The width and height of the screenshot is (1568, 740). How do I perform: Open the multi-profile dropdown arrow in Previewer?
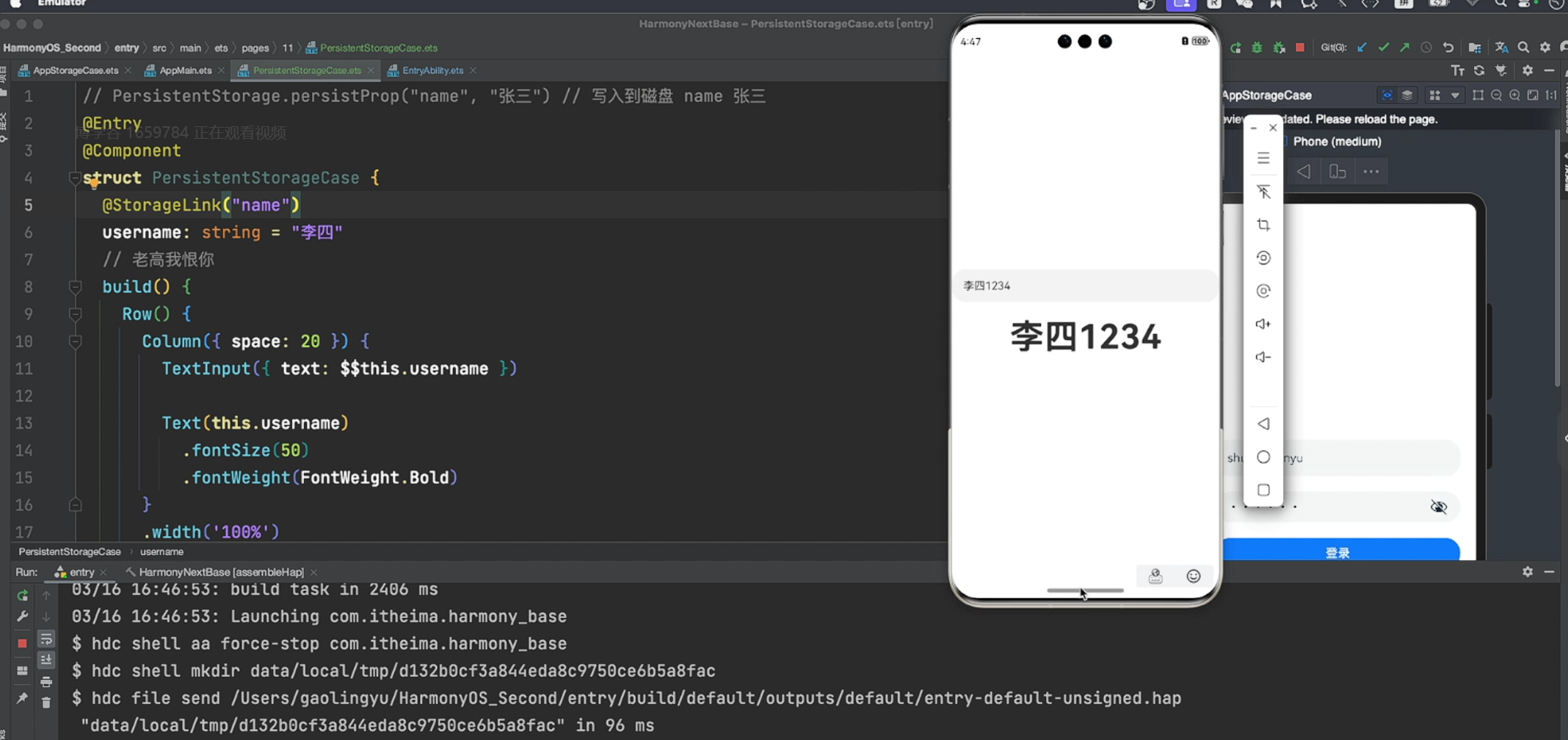point(1454,95)
